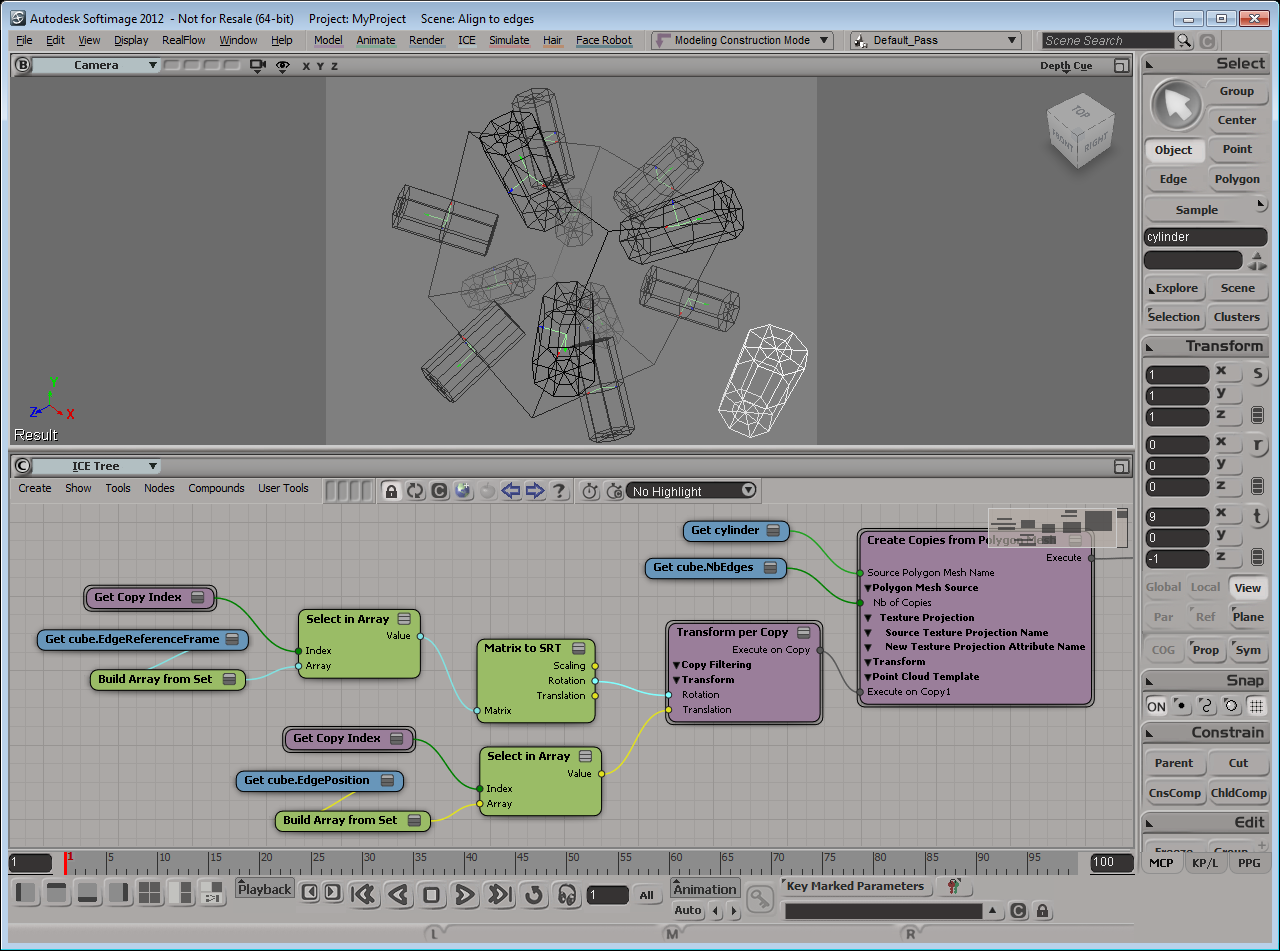Toggle the snap ON button

pos(1156,706)
